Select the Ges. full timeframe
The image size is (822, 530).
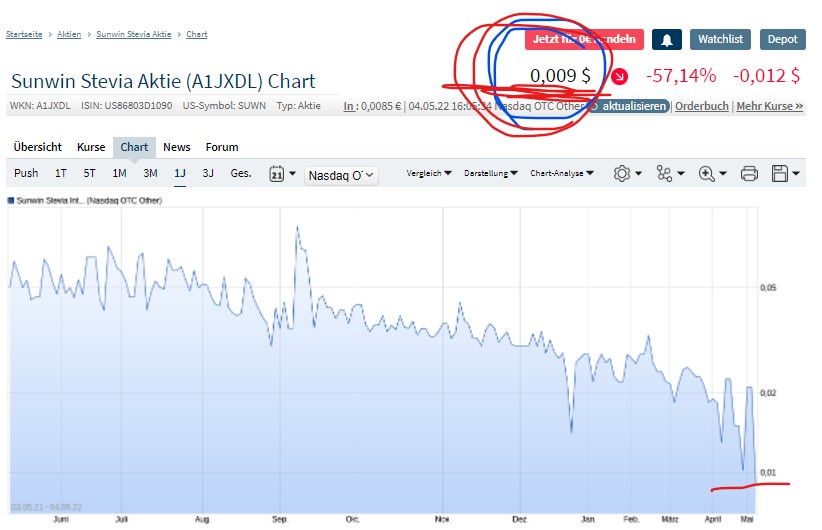(x=241, y=173)
